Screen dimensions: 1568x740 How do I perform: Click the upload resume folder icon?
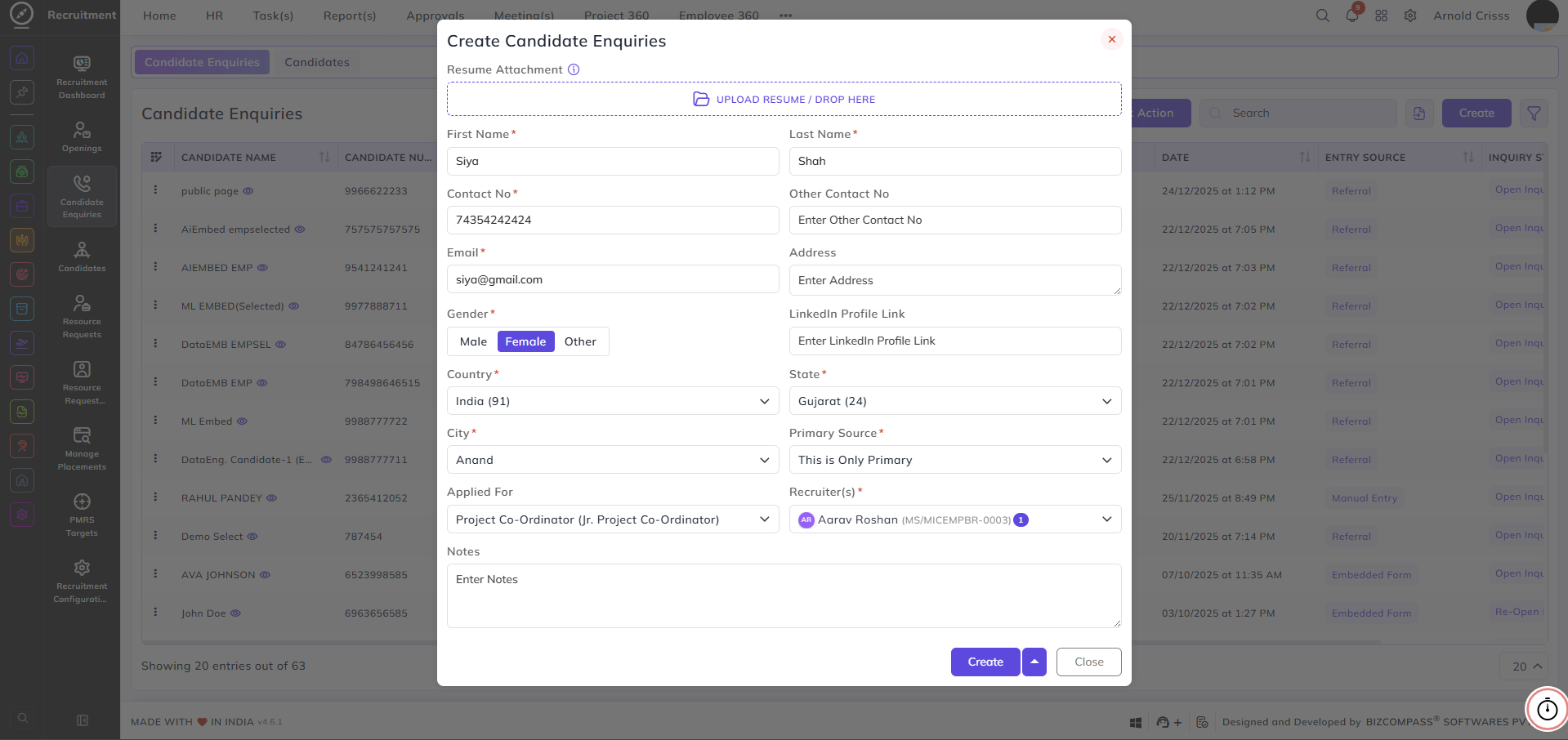tap(701, 99)
